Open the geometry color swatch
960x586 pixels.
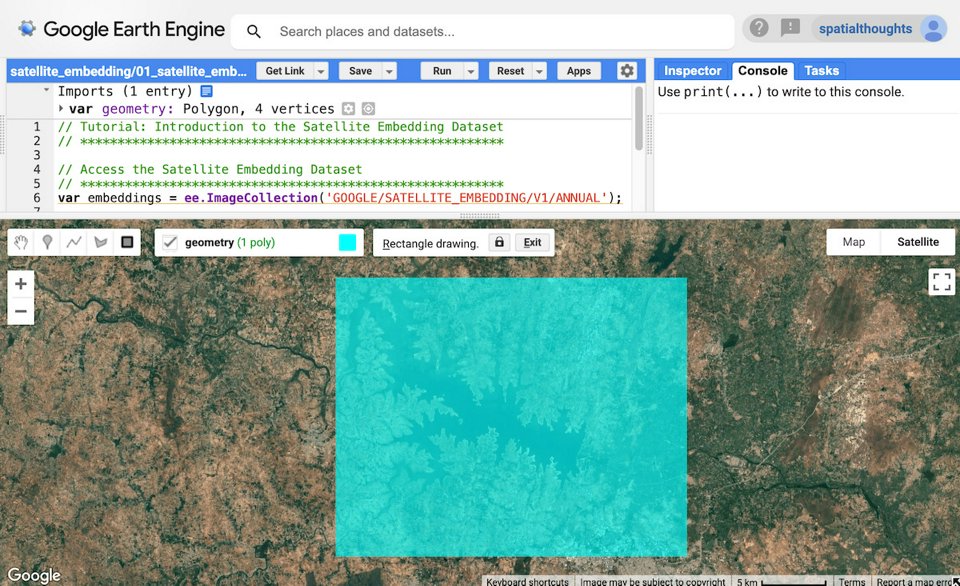pyautogui.click(x=345, y=241)
